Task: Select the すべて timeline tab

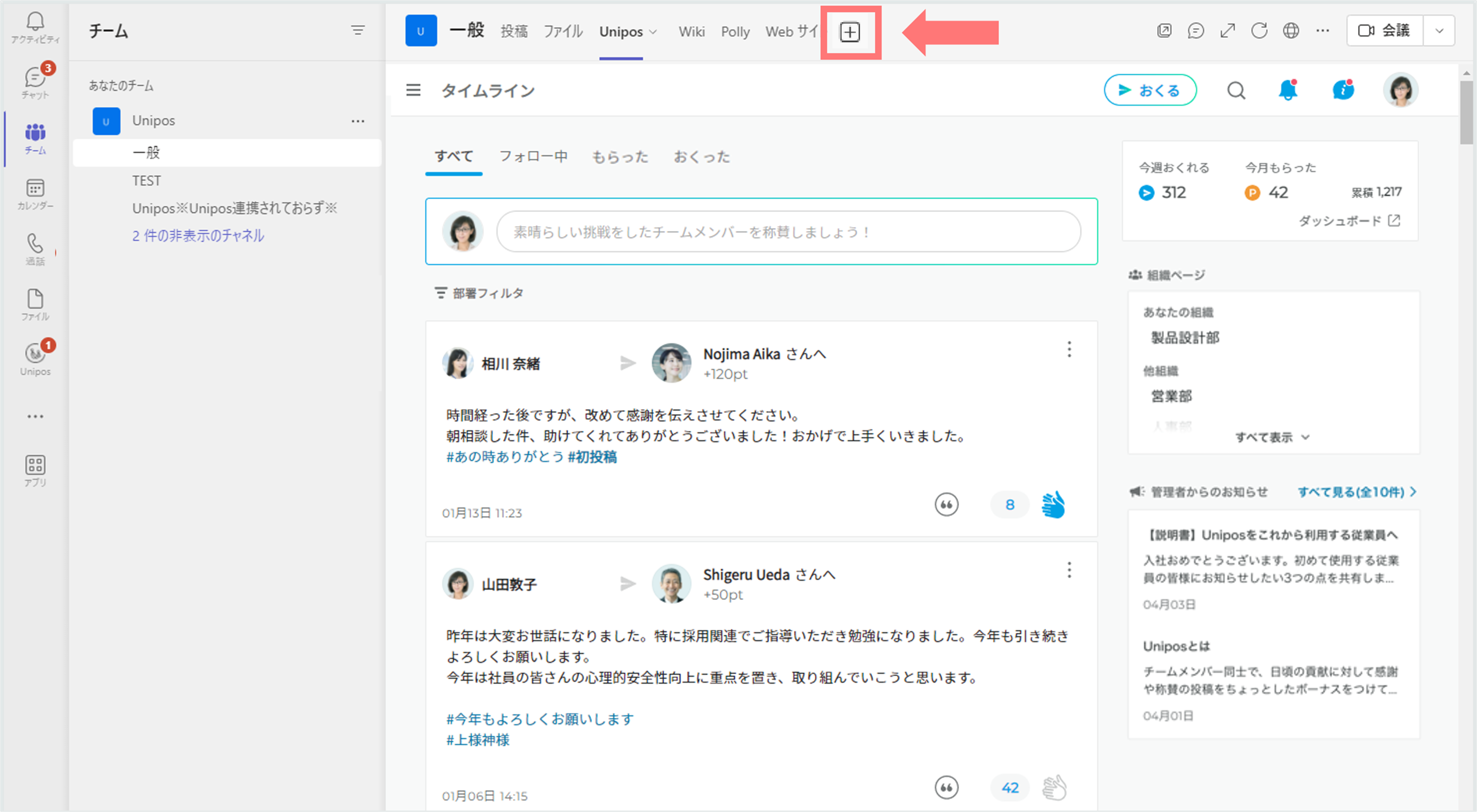Action: click(453, 157)
